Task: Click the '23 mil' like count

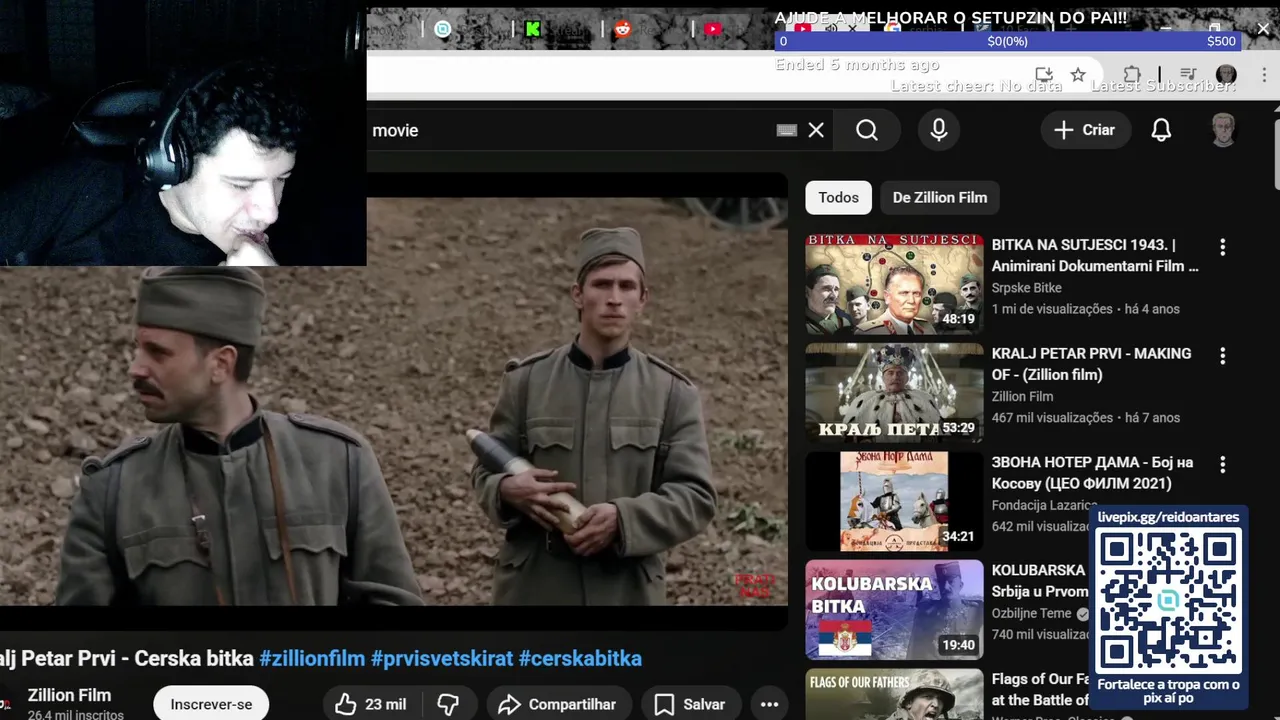Action: coord(385,704)
